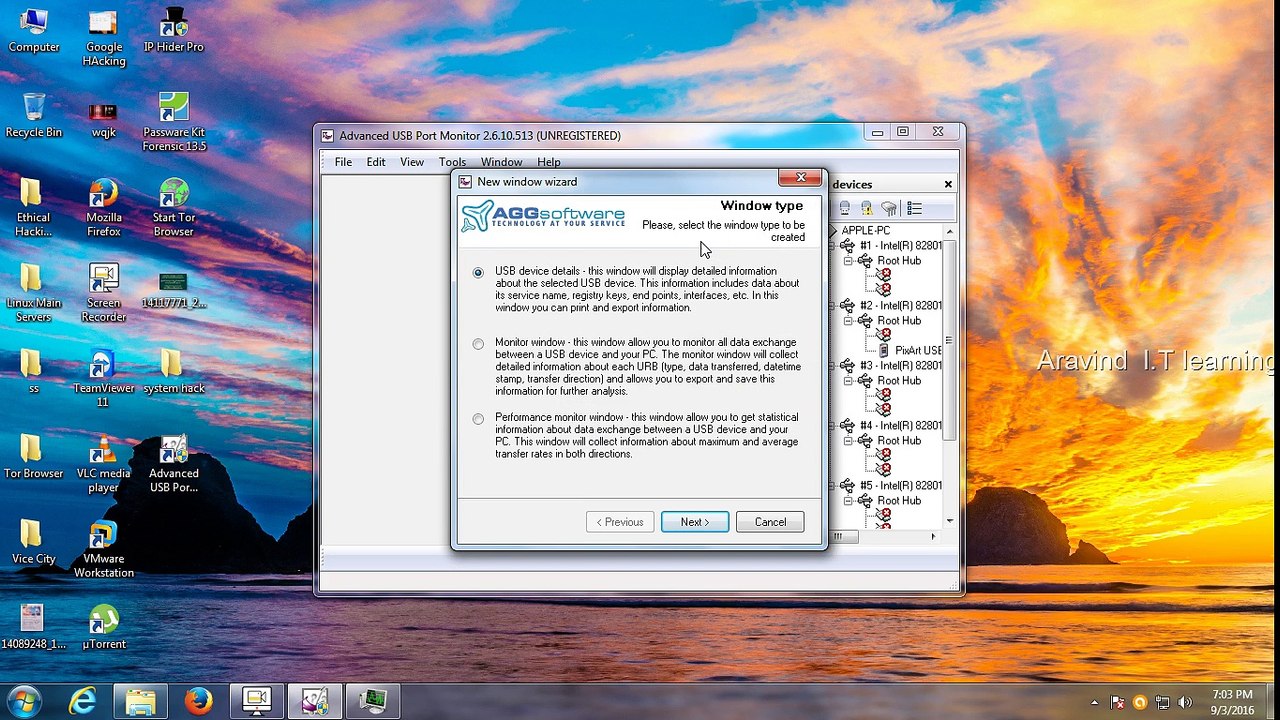1280x720 pixels.
Task: Click the screen recorder taskbar button
Action: tap(257, 702)
